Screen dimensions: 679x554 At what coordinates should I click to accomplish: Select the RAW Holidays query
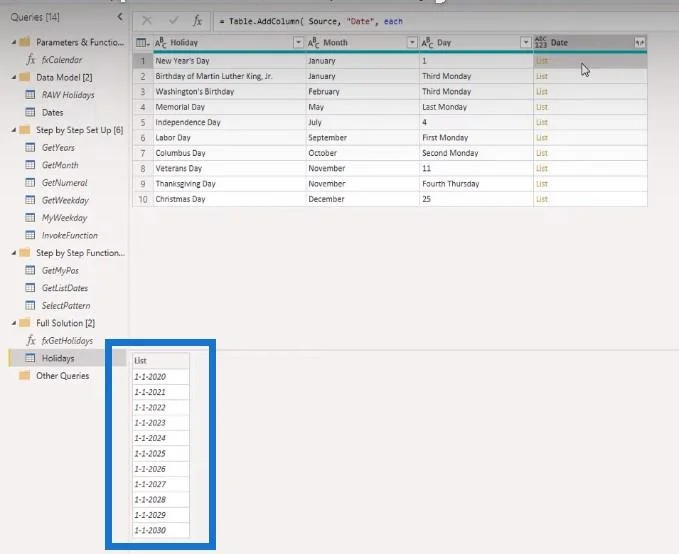[68, 95]
